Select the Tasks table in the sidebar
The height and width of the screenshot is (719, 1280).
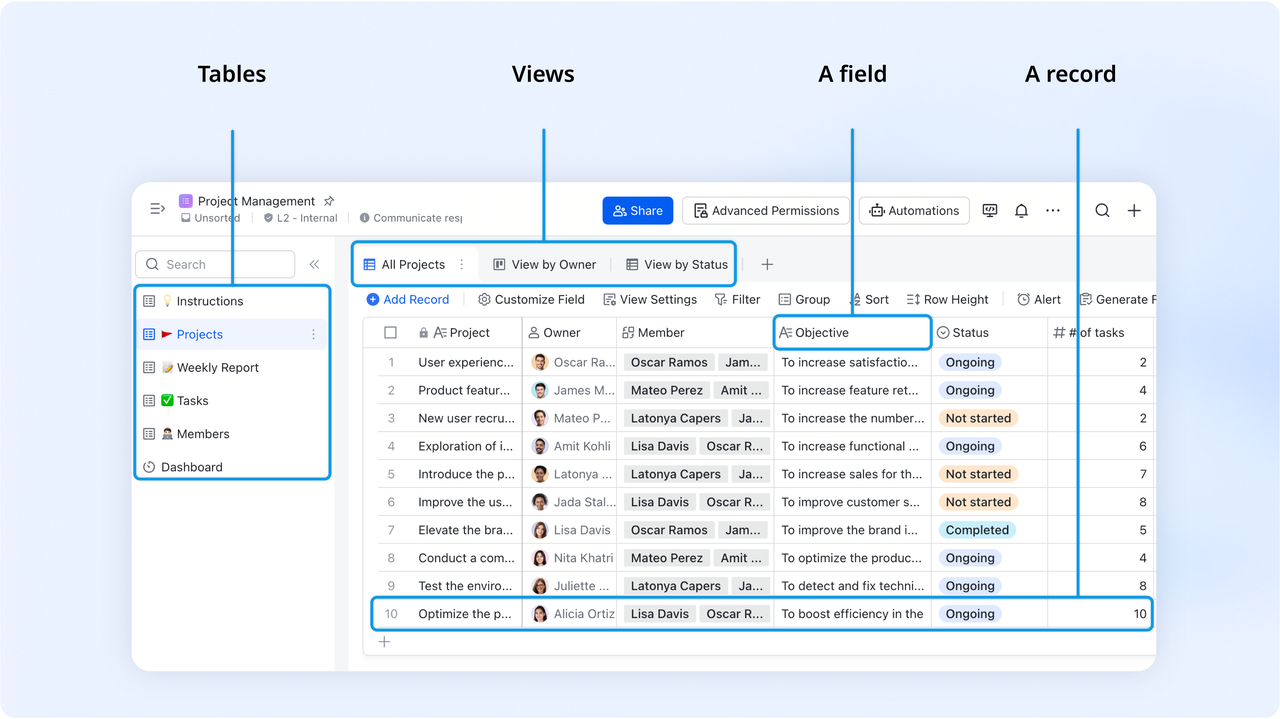pyautogui.click(x=195, y=400)
